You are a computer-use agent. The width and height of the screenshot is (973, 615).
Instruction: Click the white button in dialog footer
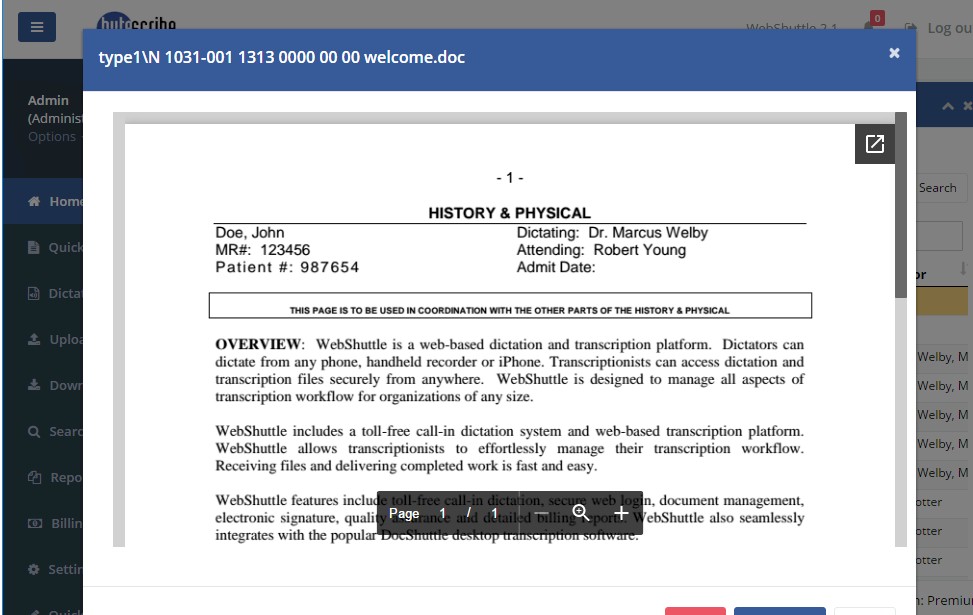pyautogui.click(x=864, y=611)
